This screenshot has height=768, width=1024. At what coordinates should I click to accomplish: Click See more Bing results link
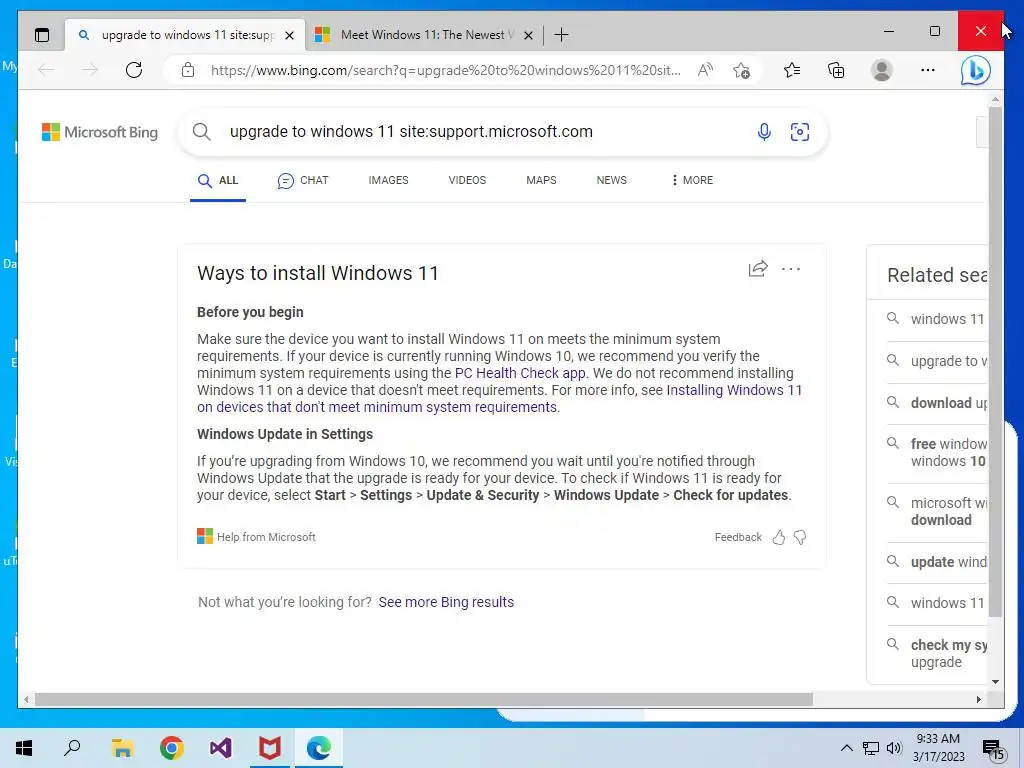tap(446, 602)
